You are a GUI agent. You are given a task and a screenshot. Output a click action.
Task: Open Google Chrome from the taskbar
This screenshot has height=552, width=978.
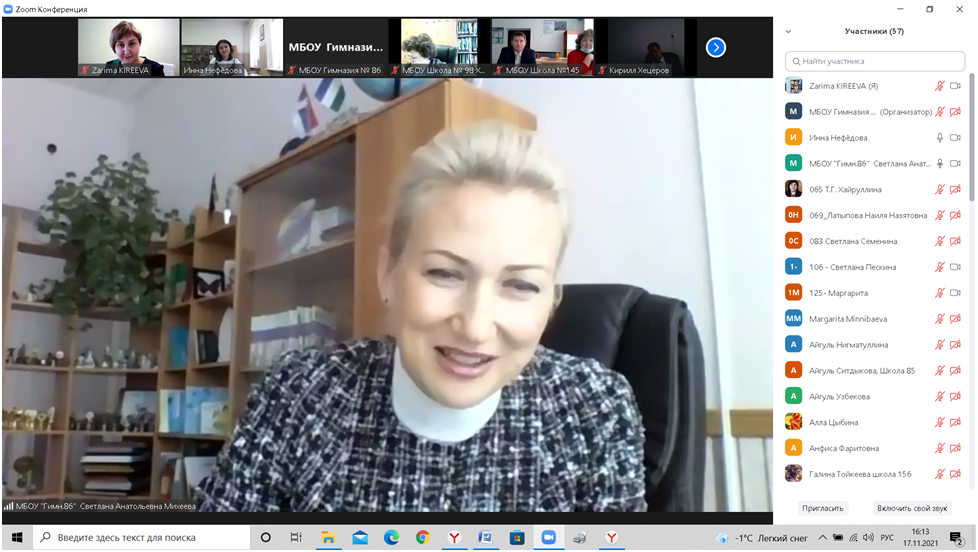[422, 538]
